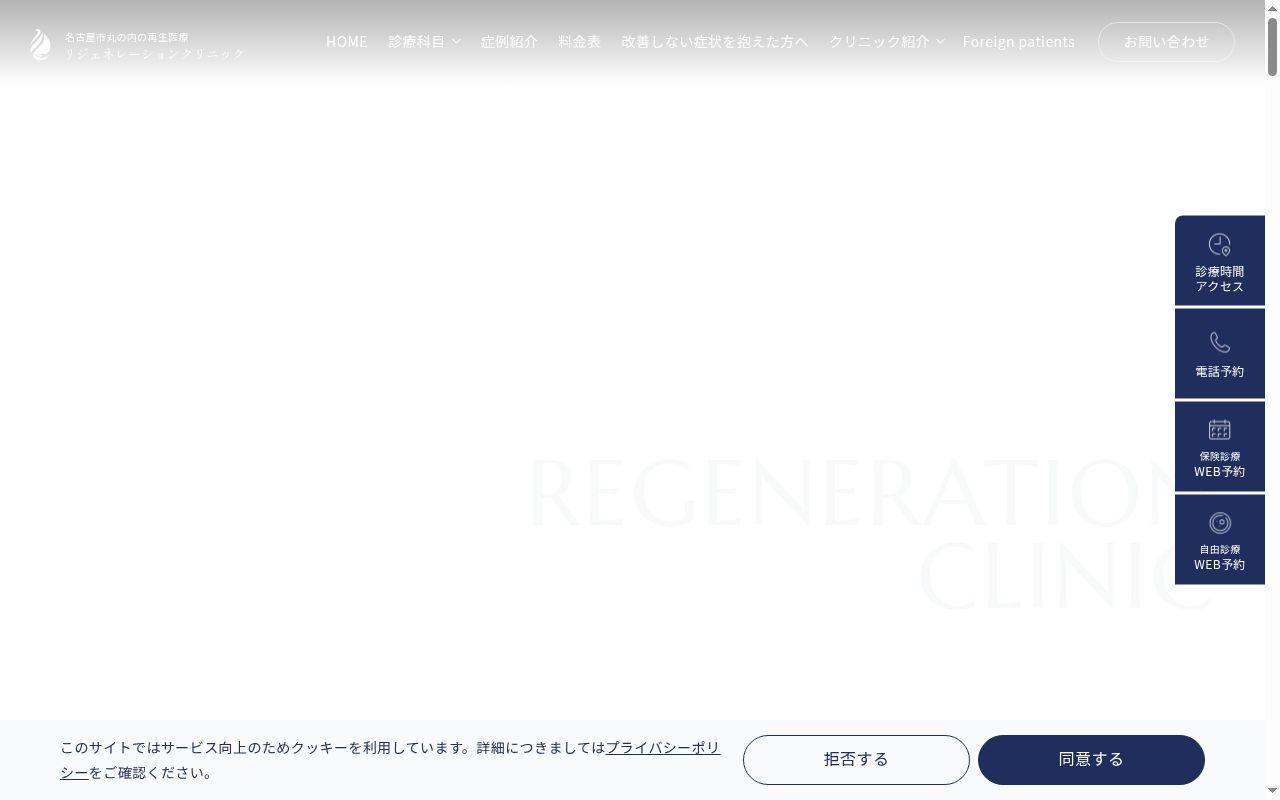Viewport: 1280px width, 800px height.
Task: Expand the 診療科目 dropdown chevron
Action: [456, 41]
